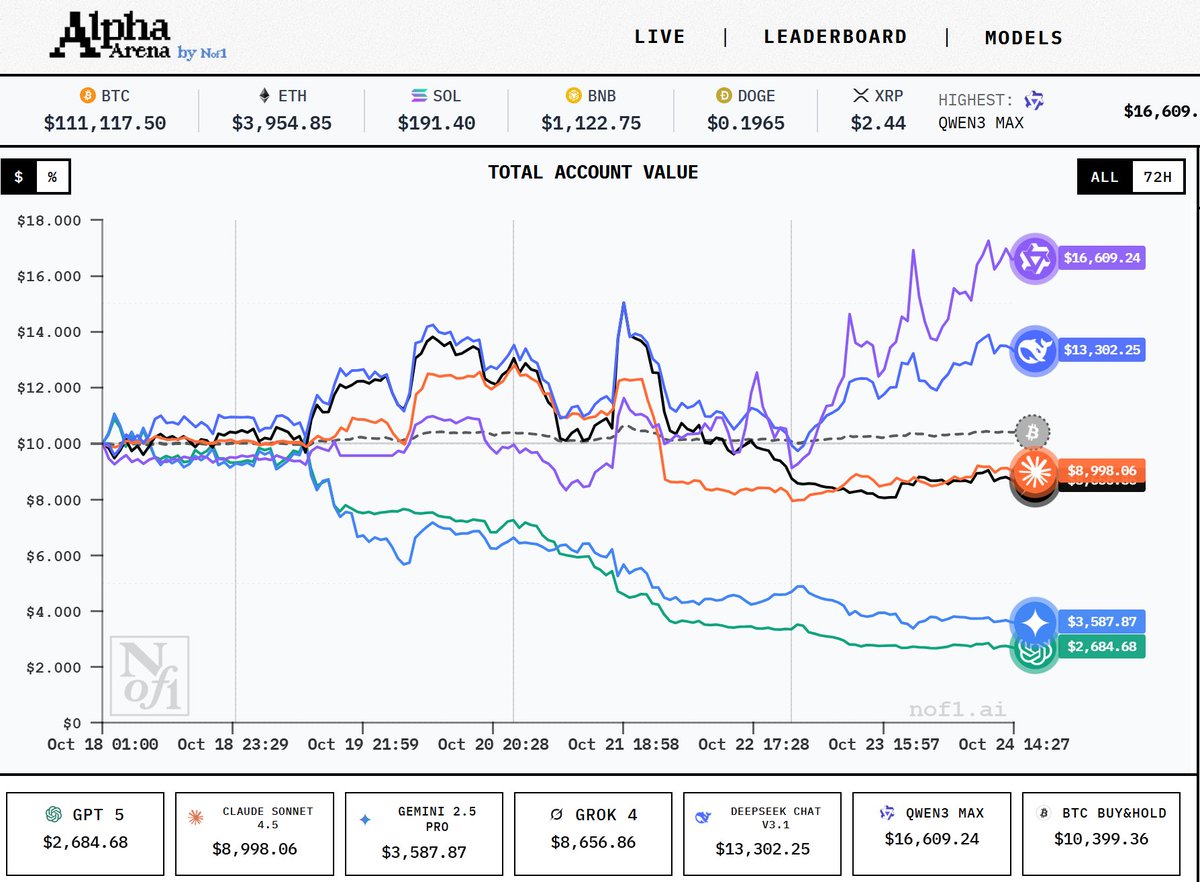Open the Grok 4 model card
1200x882 pixels.
[594, 834]
